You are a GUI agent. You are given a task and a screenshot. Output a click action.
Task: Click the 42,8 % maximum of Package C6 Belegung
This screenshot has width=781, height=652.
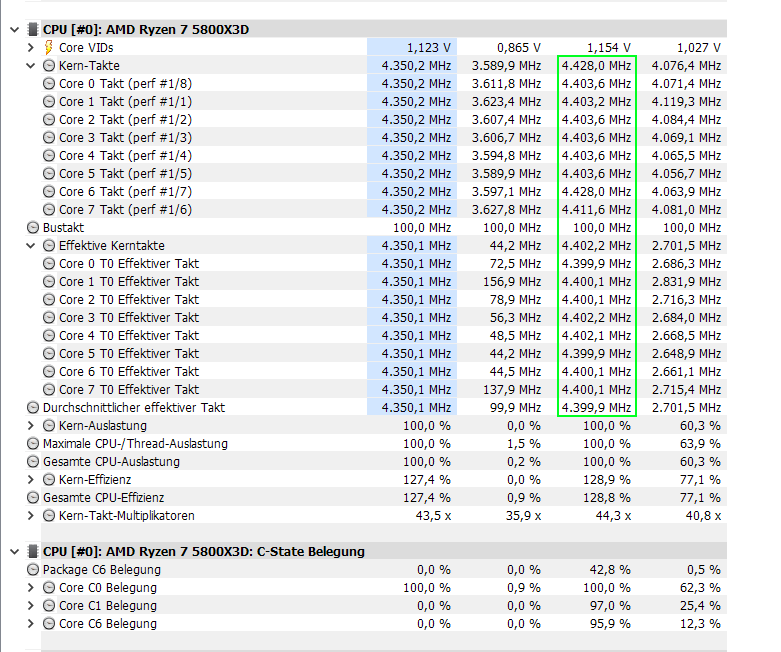click(x=610, y=569)
